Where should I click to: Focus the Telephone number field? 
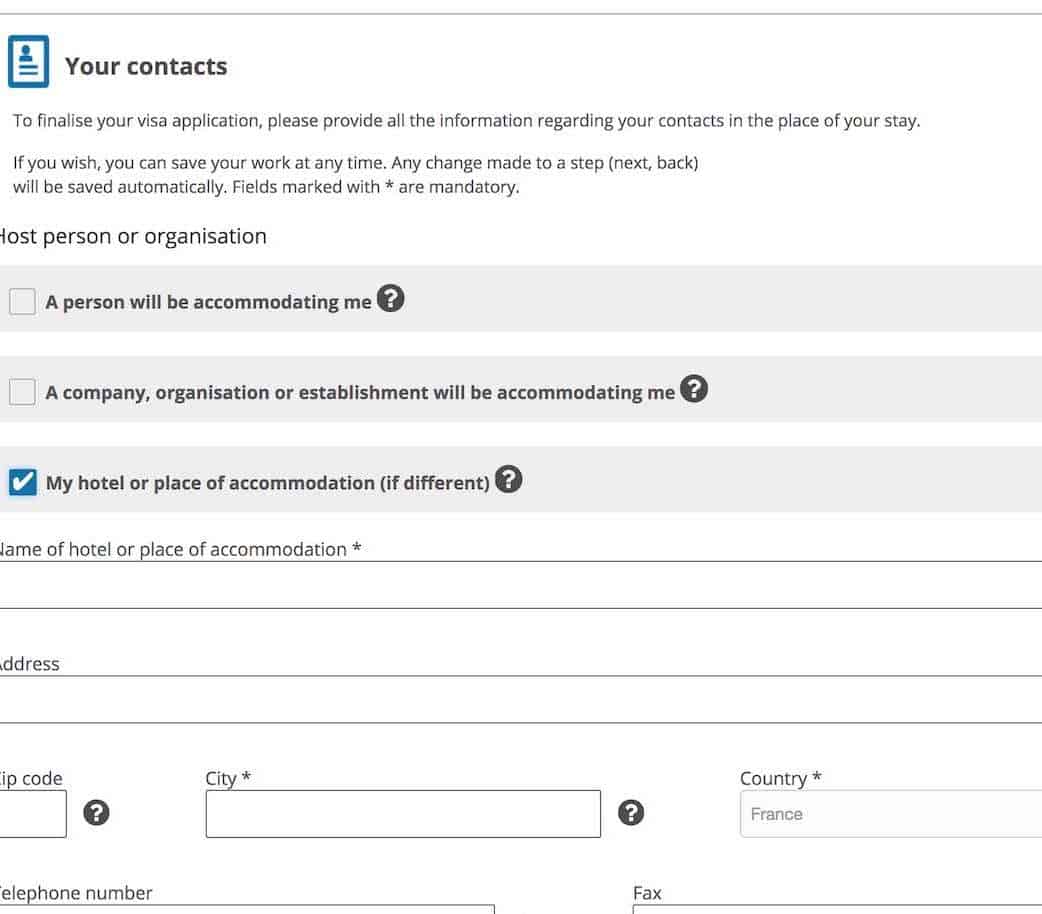pos(245,908)
